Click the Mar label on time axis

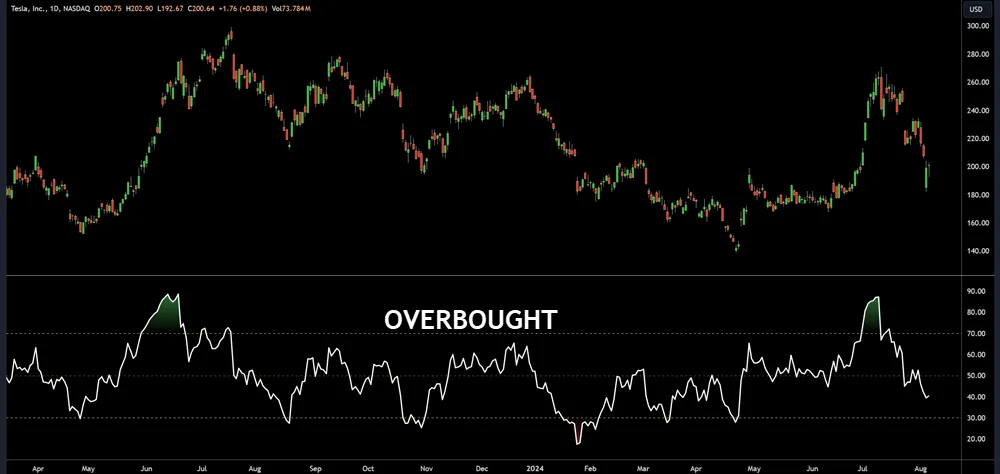pyautogui.click(x=641, y=468)
